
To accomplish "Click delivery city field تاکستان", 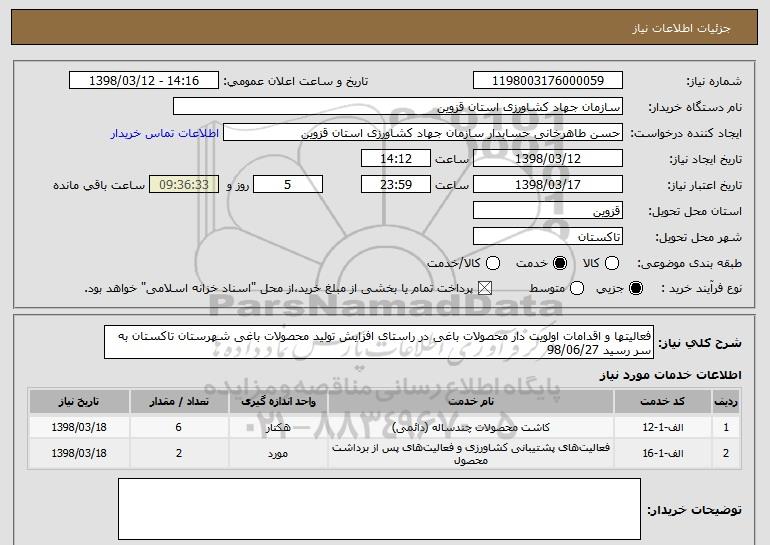I will (x=548, y=237).
